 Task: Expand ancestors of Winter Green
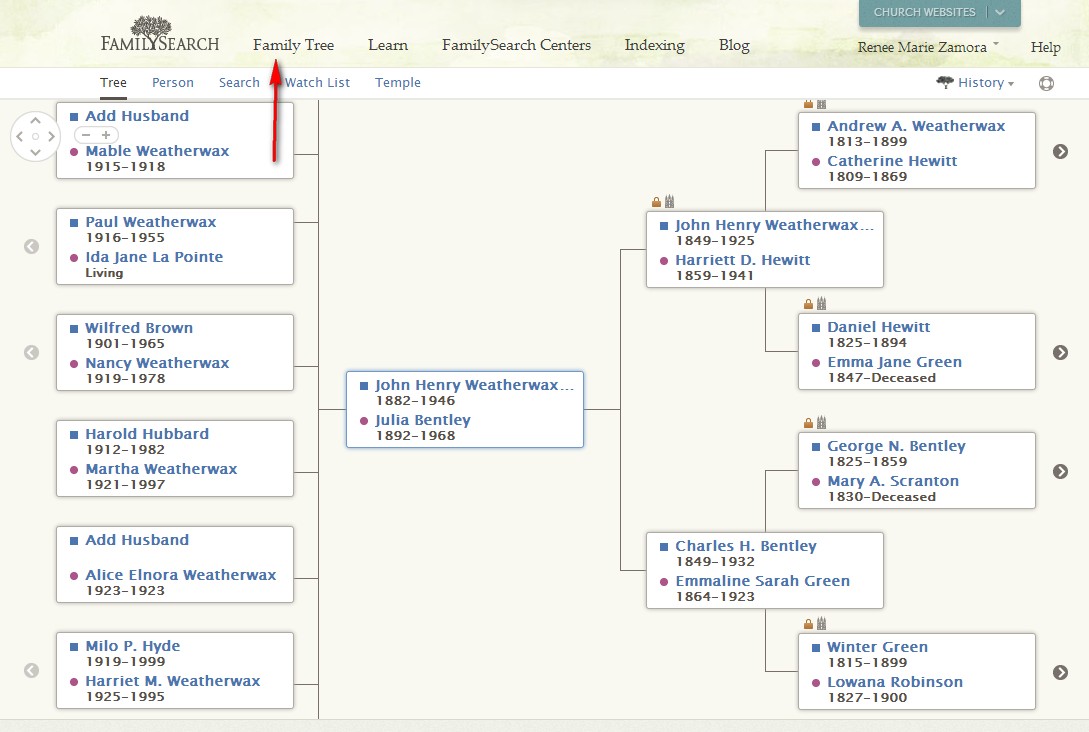(x=1060, y=672)
